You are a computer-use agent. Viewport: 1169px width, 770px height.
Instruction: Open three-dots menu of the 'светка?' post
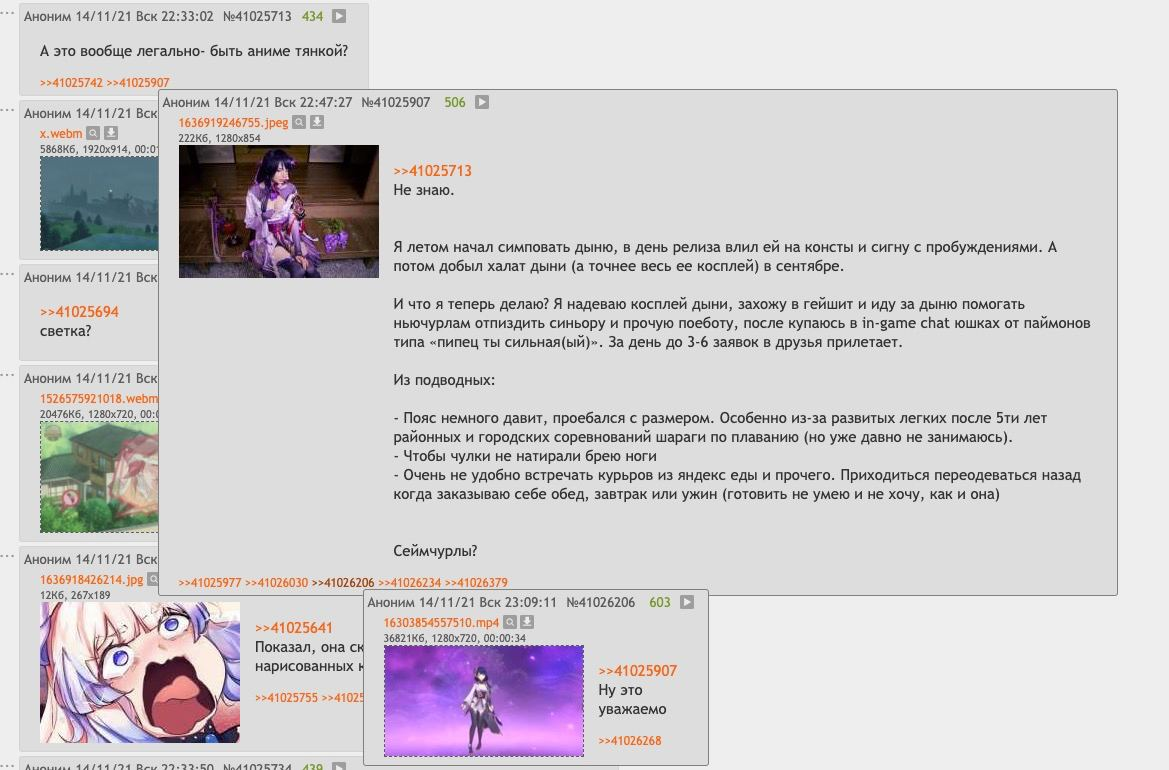click(x=7, y=274)
